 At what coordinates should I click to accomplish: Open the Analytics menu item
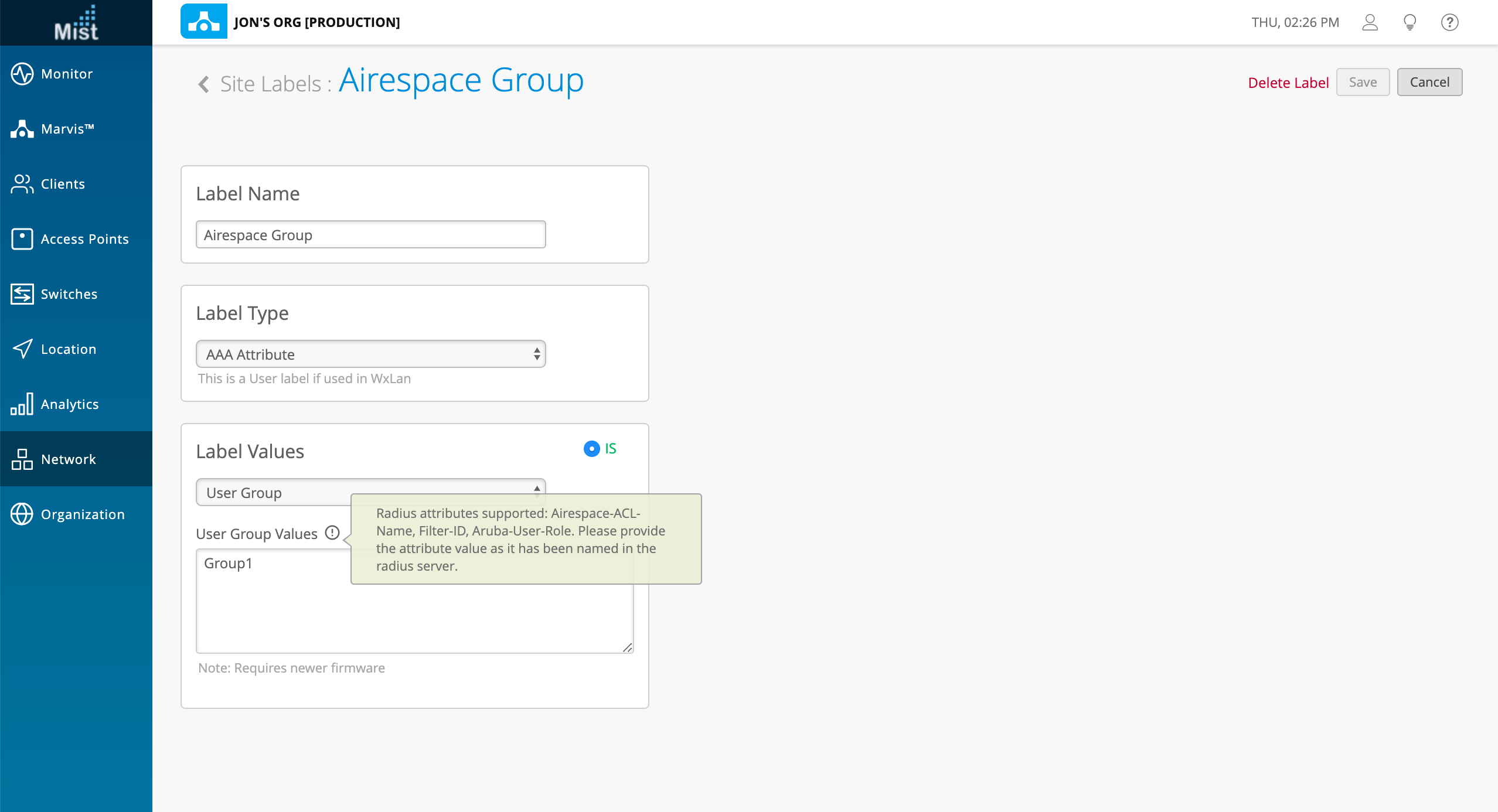(69, 404)
